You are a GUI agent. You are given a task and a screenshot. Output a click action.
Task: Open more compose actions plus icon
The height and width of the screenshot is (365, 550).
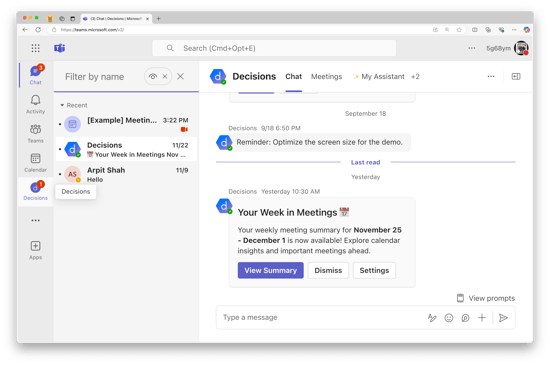[x=482, y=318]
